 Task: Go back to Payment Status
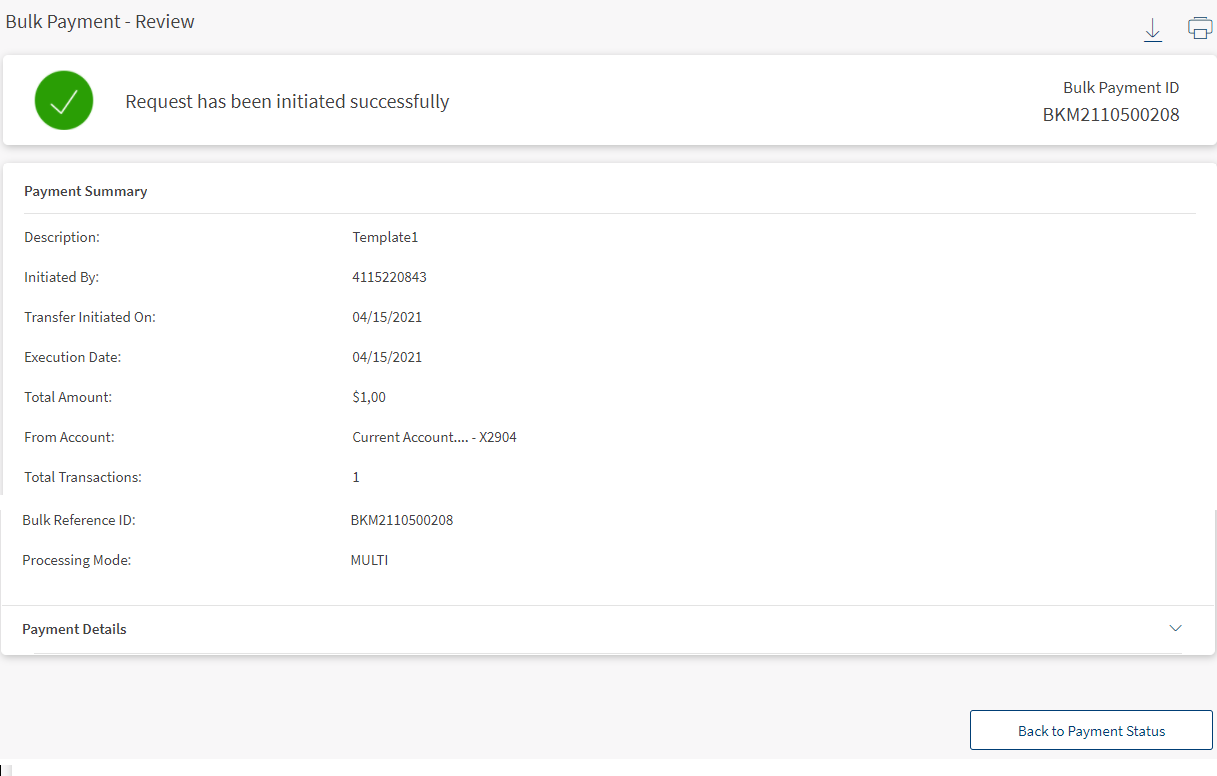click(x=1091, y=731)
